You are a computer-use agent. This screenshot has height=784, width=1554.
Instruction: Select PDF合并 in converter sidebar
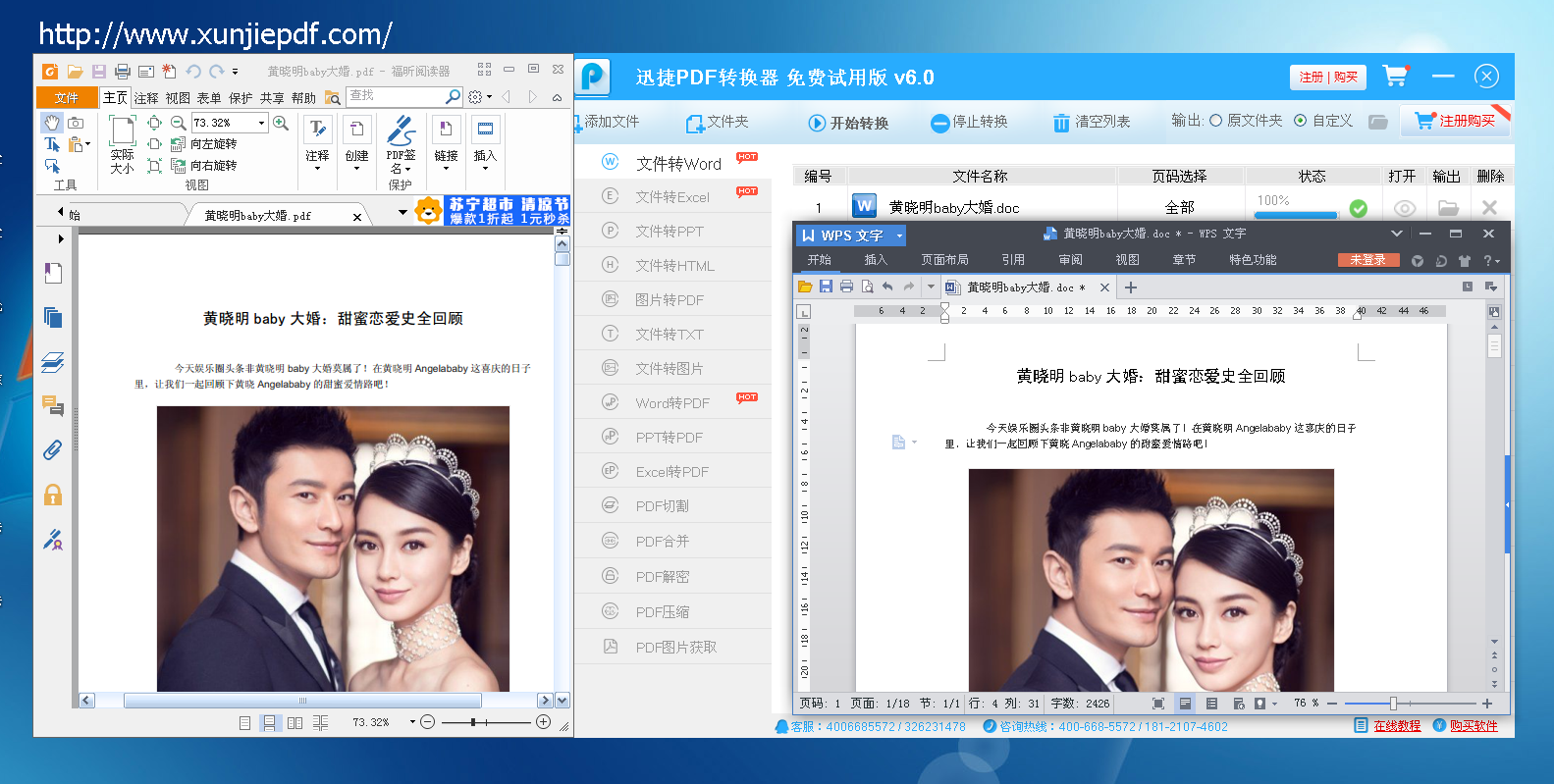coord(672,541)
